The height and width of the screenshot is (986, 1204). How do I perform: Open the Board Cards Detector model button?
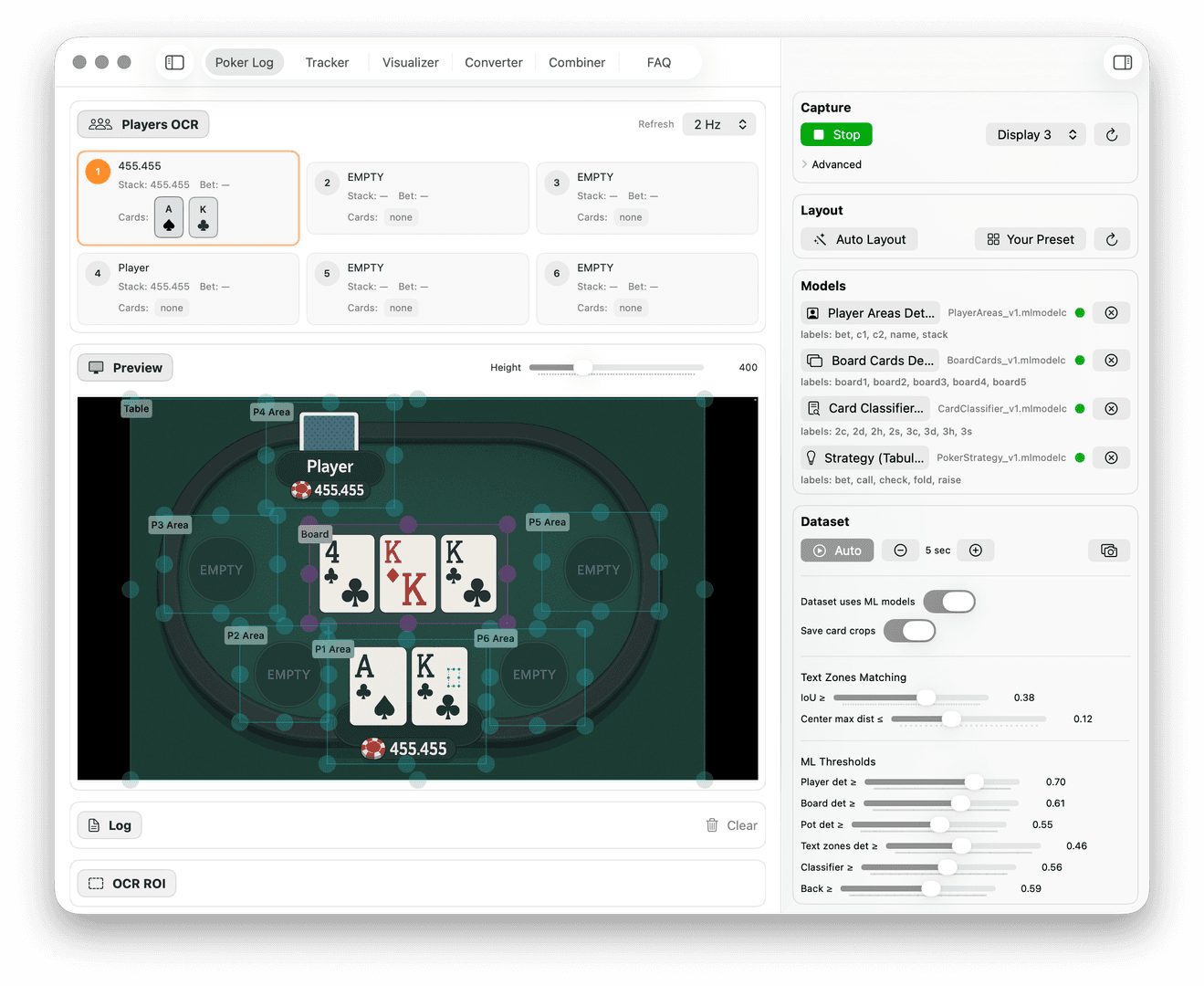[x=870, y=360]
